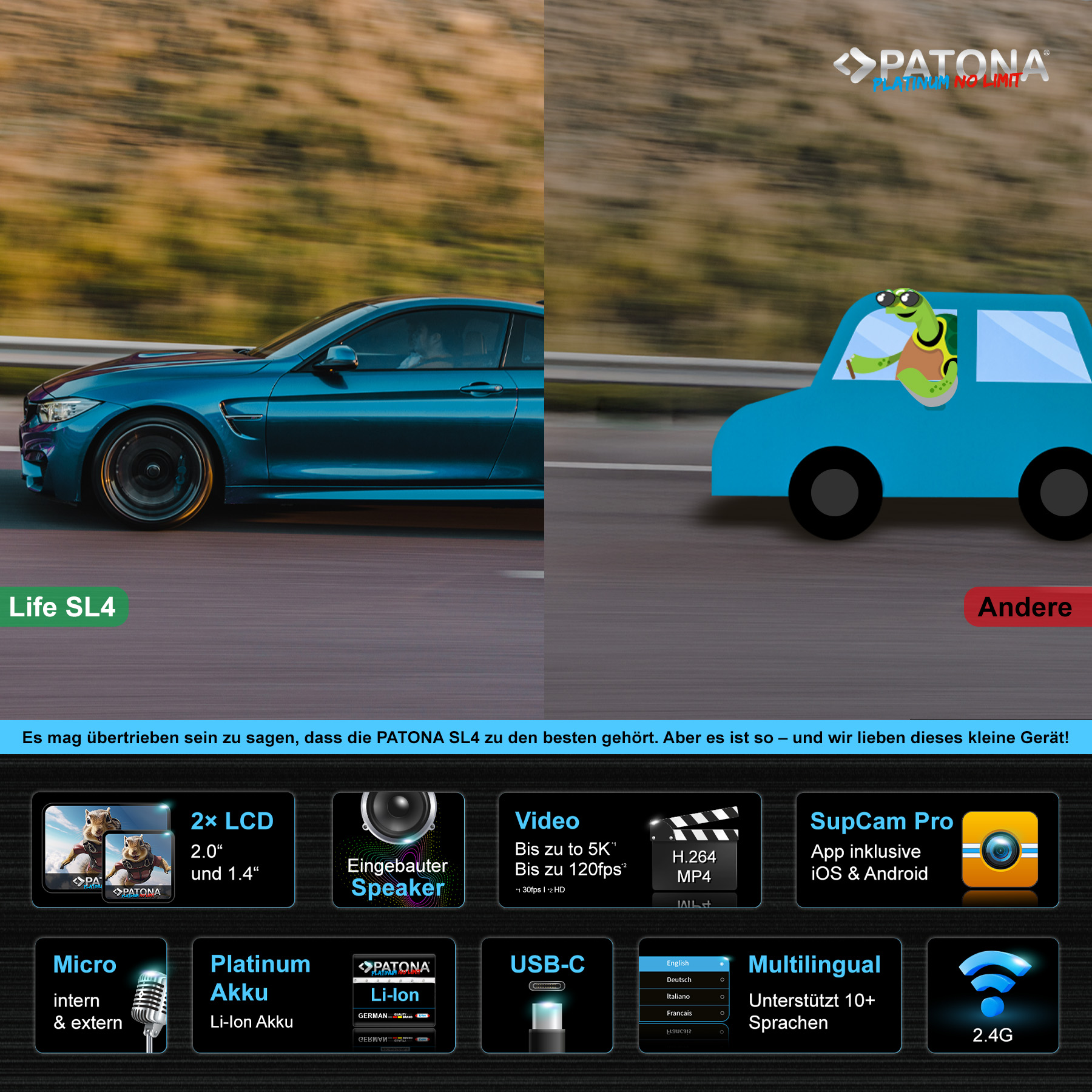Click the Micro heading
Image resolution: width=1092 pixels, height=1092 pixels.
coord(84,965)
